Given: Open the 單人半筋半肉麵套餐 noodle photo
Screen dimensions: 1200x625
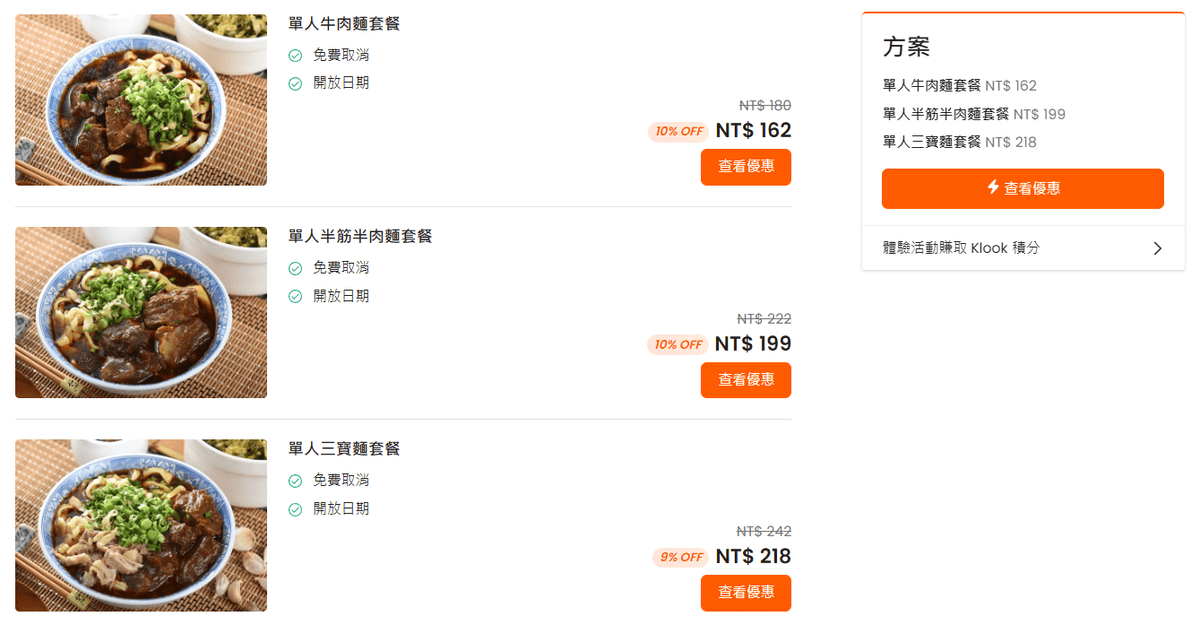Looking at the screenshot, I should pos(141,312).
